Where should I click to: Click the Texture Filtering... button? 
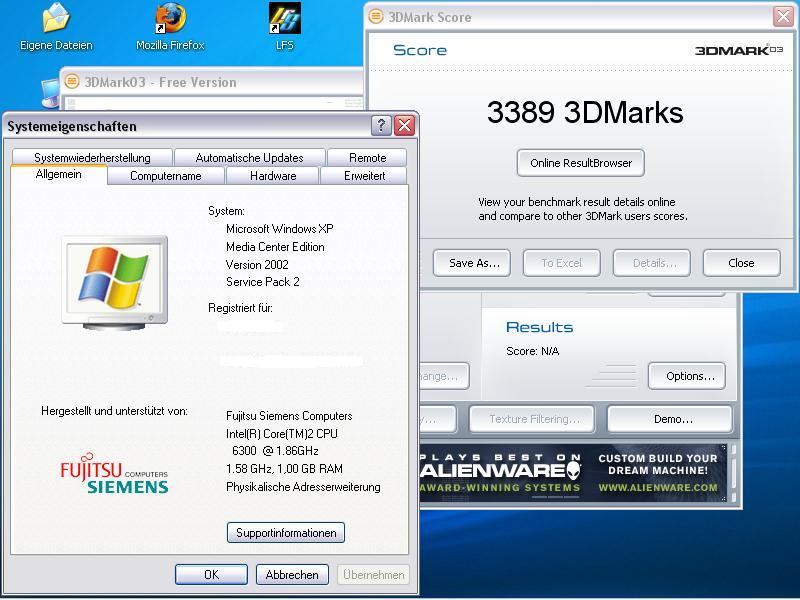[x=532, y=419]
